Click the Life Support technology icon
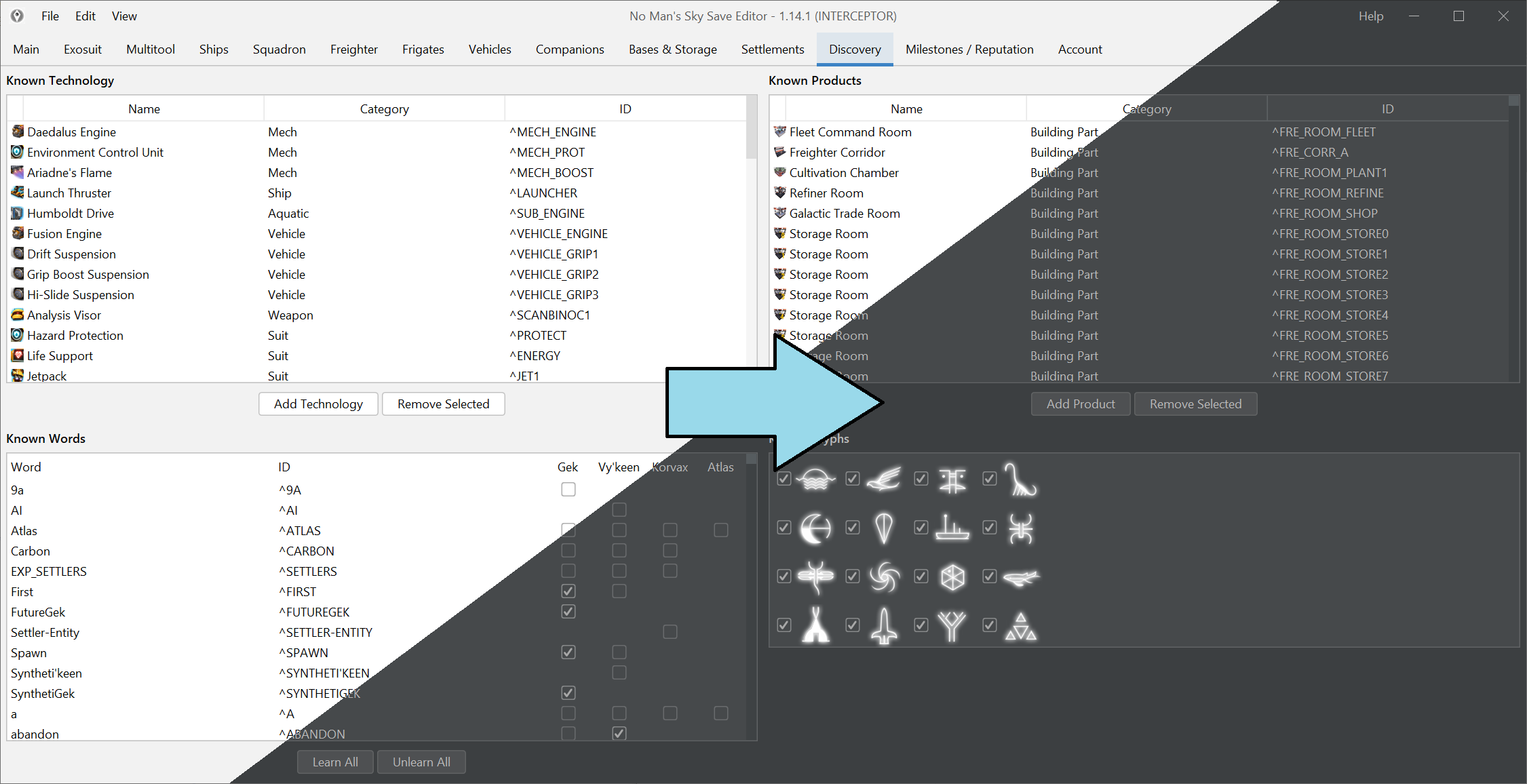Image resolution: width=1527 pixels, height=784 pixels. point(18,355)
